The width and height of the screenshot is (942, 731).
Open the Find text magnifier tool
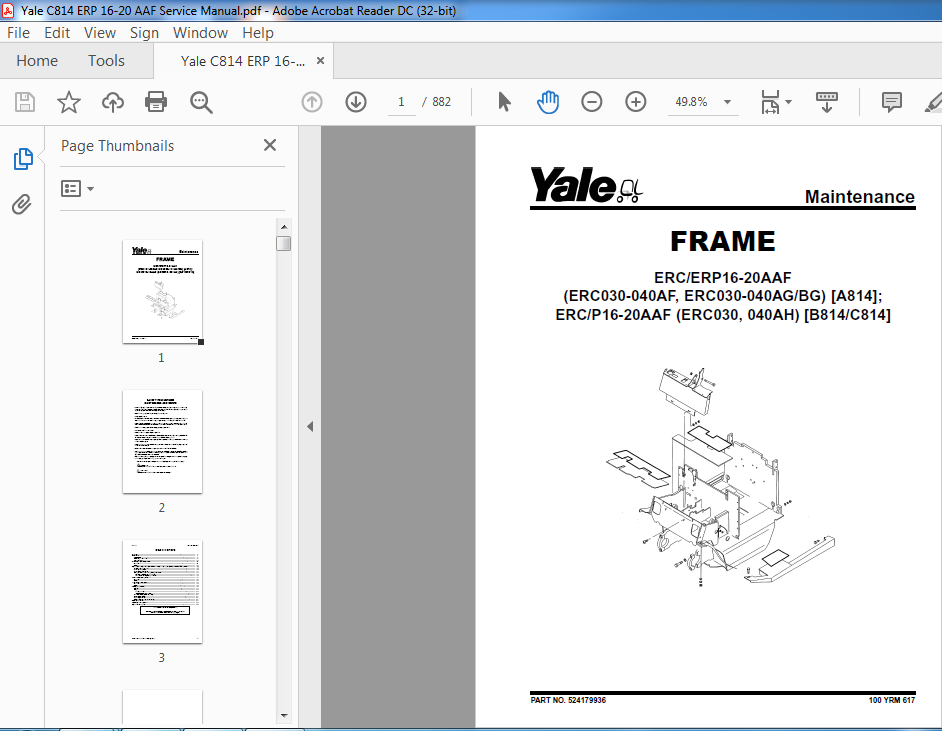[201, 102]
